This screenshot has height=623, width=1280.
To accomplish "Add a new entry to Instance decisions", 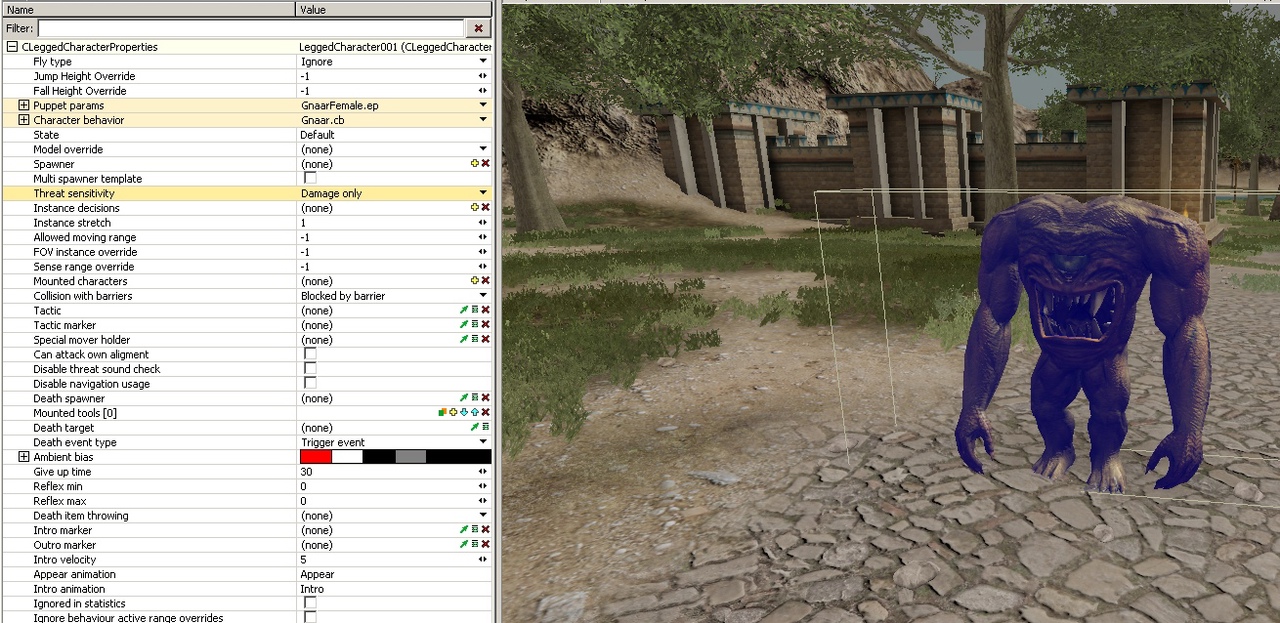I will (475, 208).
